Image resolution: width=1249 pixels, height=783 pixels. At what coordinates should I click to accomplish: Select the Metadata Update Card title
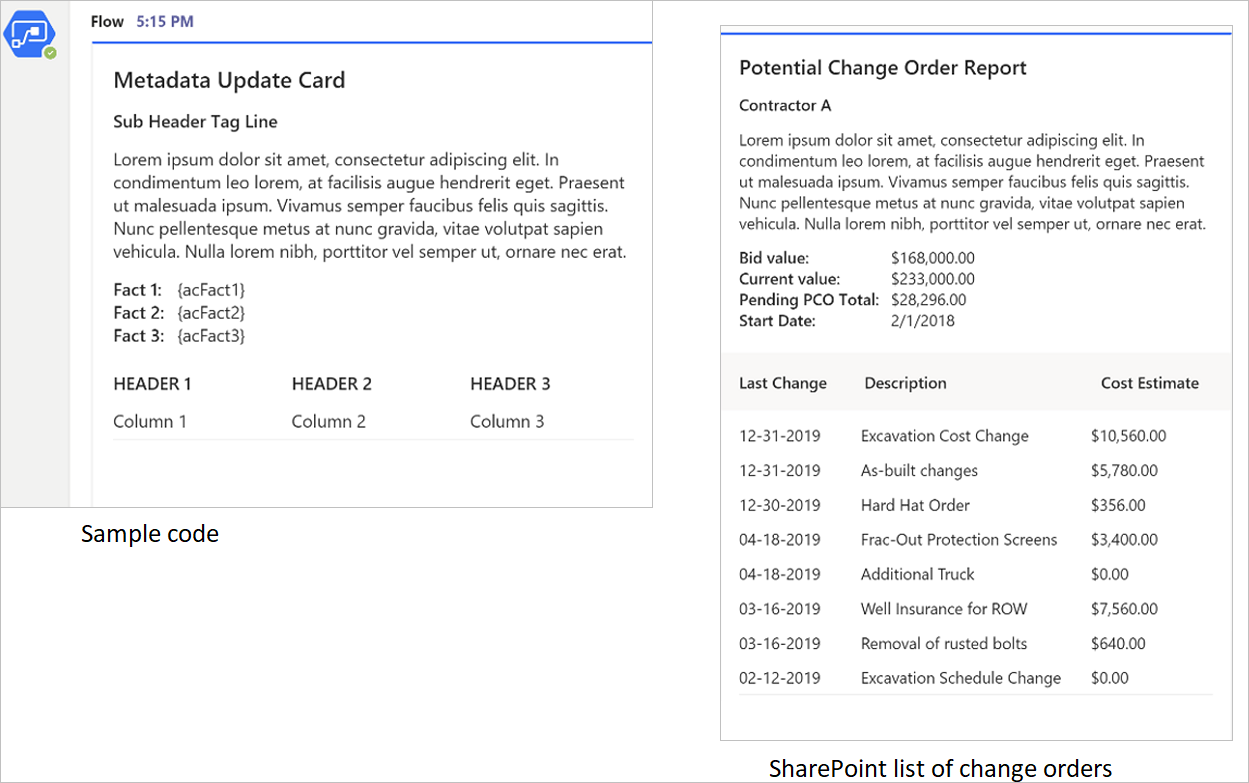[229, 81]
